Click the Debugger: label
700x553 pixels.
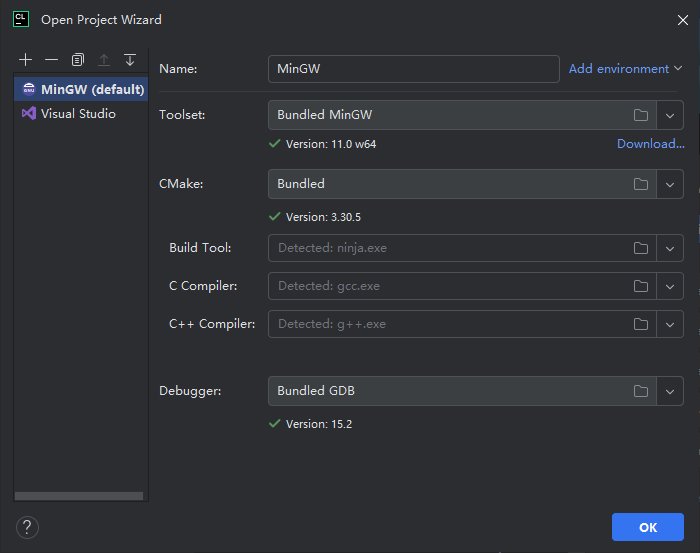pyautogui.click(x=190, y=391)
